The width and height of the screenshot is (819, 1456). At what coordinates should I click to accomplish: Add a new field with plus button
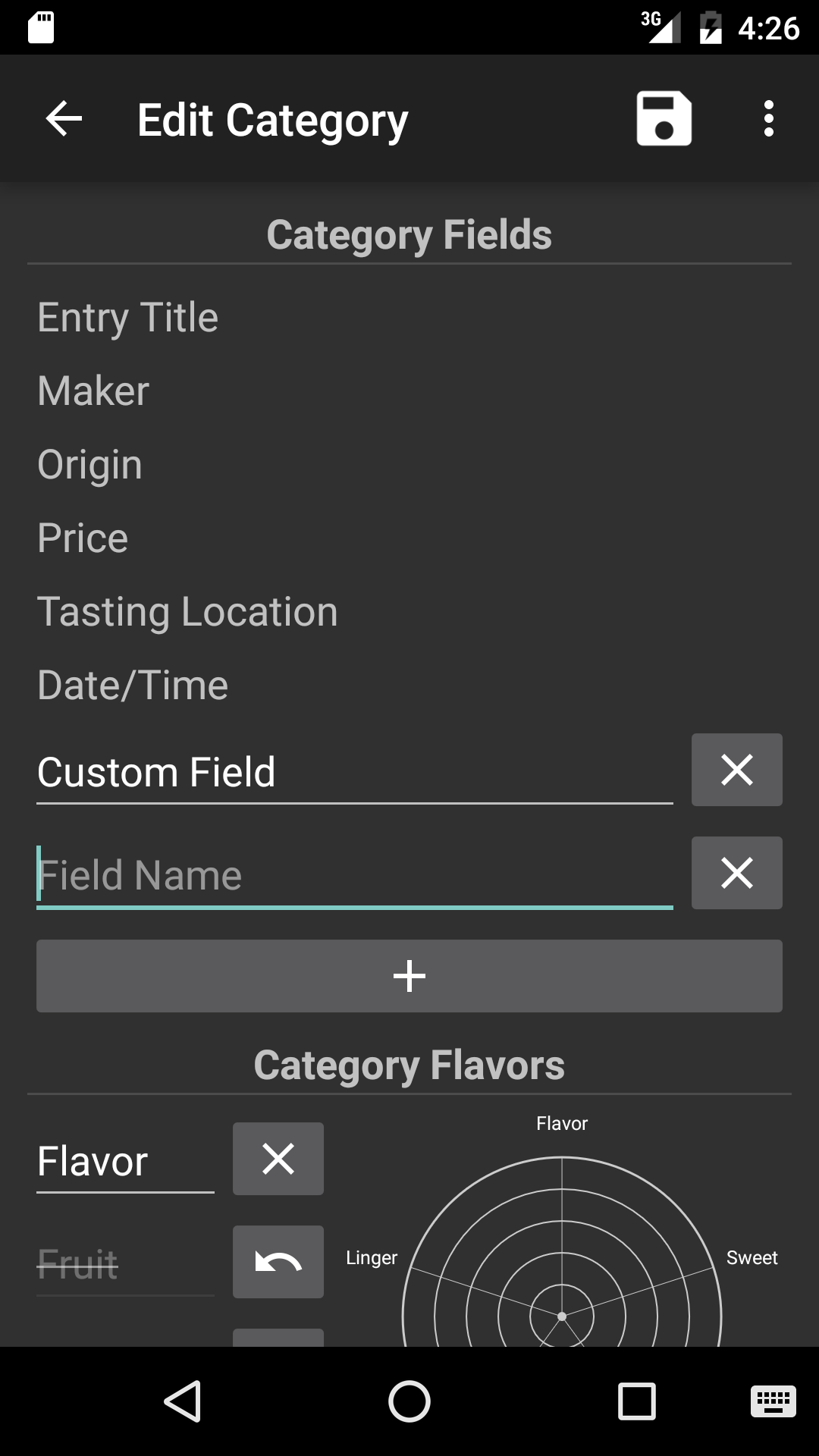[x=409, y=976]
